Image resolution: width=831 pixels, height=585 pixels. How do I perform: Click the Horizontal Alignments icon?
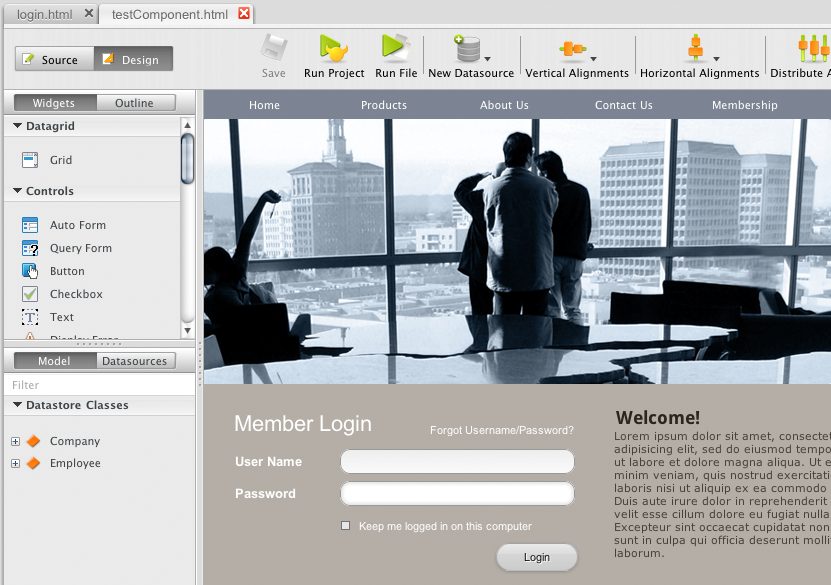point(696,48)
